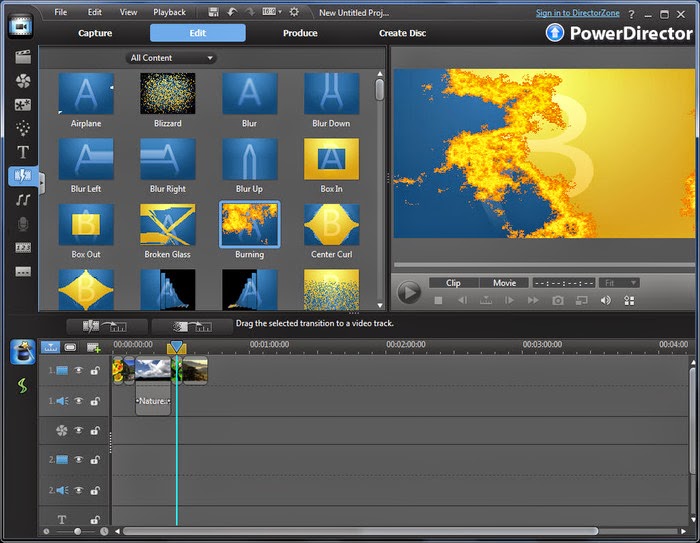
Task: Open the aspect ratio 16:9 dropdown
Action: [272, 12]
